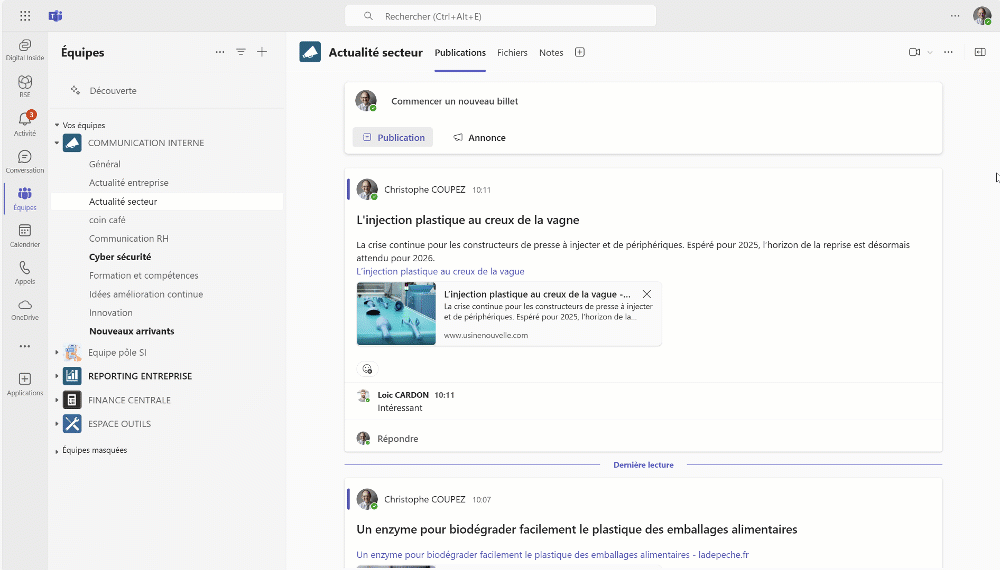Click the Microsoft Teams logo icon
Image resolution: width=1000 pixels, height=570 pixels.
55,16
